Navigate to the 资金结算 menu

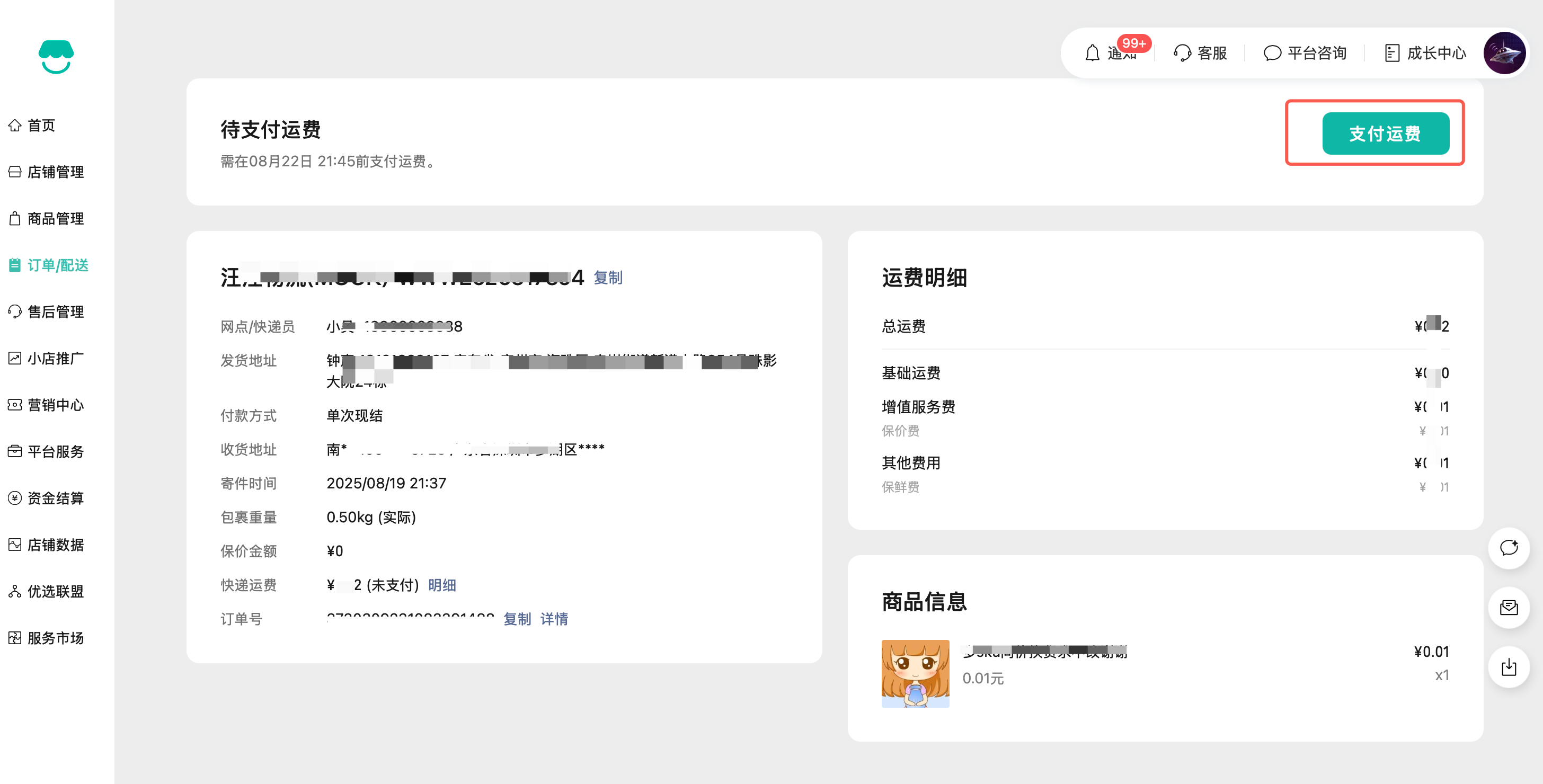pos(55,498)
